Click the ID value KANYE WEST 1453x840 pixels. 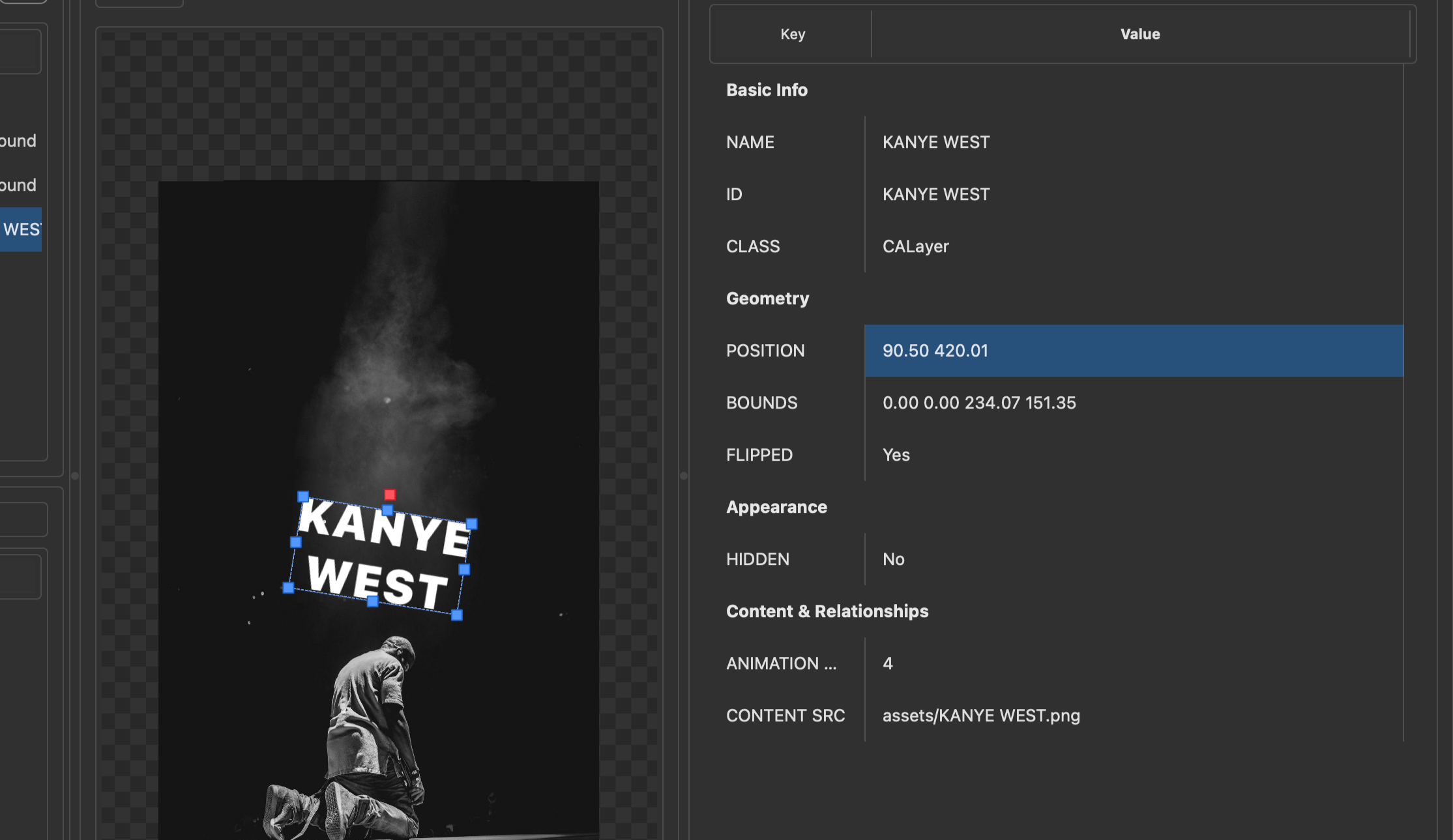[936, 194]
